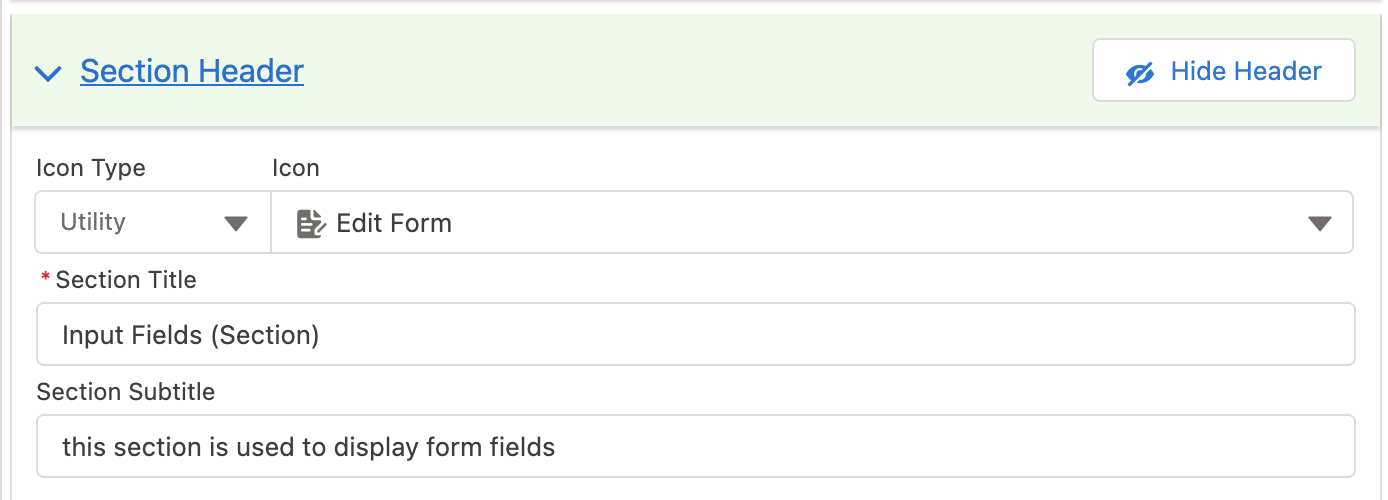The image size is (1388, 500).
Task: Click the Edit Form document-pencil icon
Action: [x=311, y=223]
